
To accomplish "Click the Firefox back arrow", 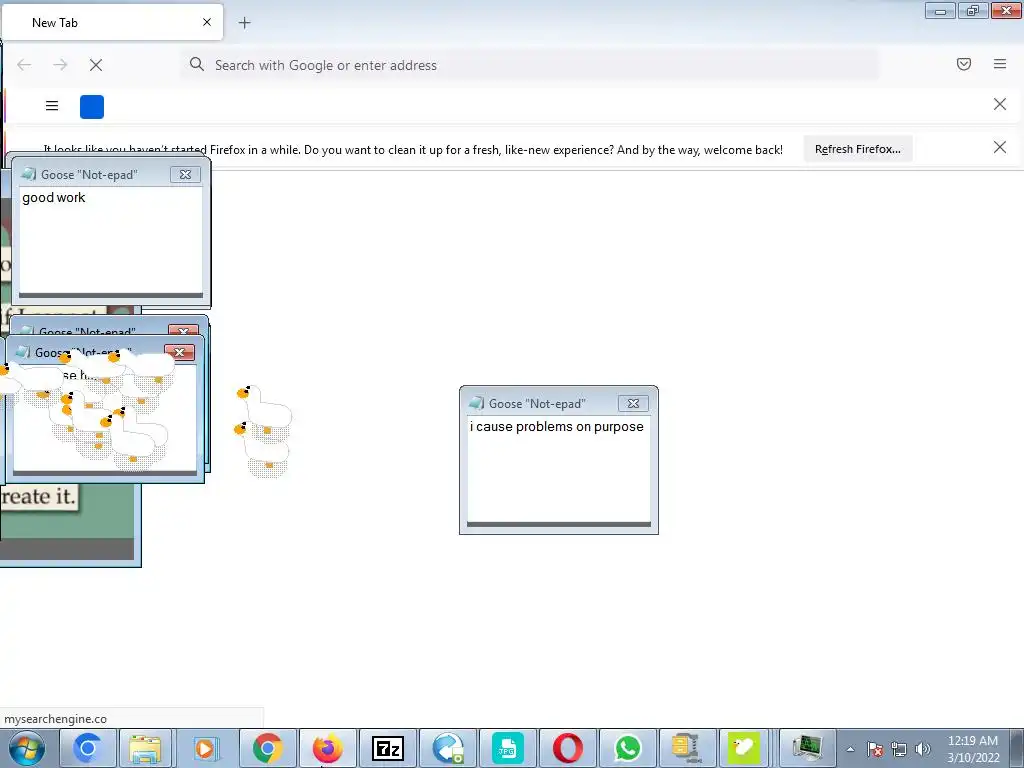I will point(24,65).
